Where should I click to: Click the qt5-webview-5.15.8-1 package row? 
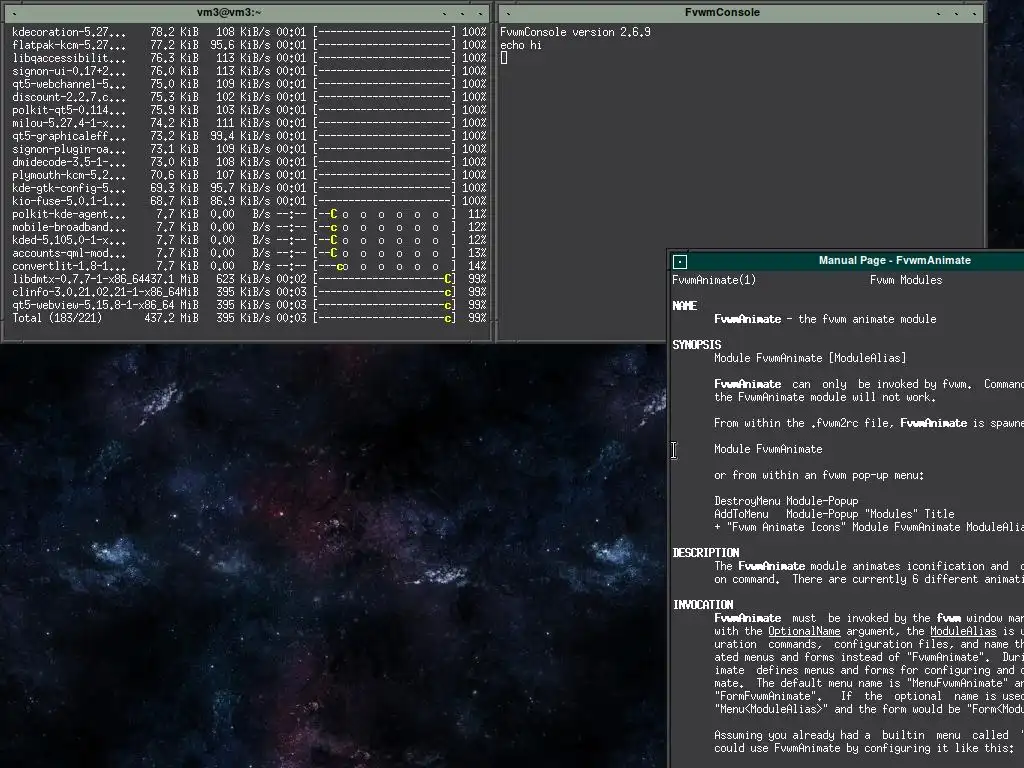(249, 305)
